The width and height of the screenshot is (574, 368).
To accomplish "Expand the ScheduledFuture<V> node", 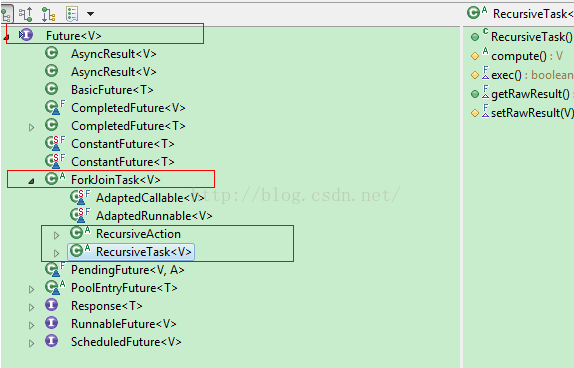I will [31, 343].
